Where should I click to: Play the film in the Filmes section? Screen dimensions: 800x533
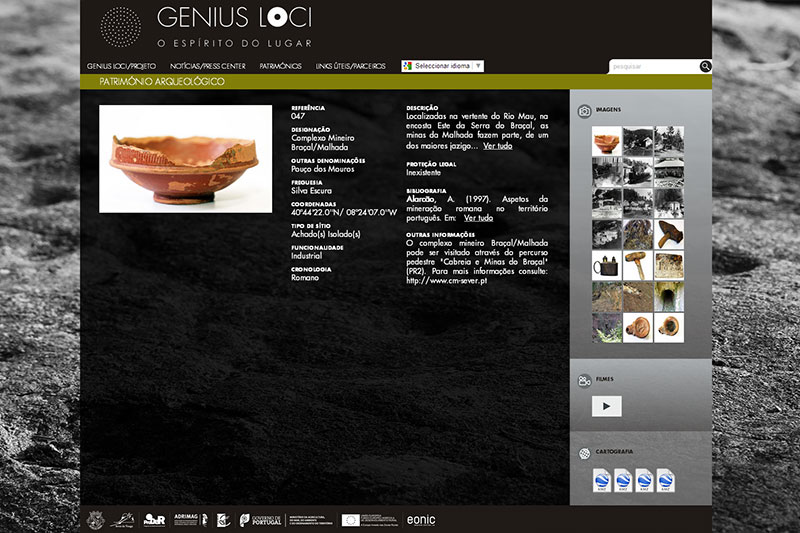606,406
